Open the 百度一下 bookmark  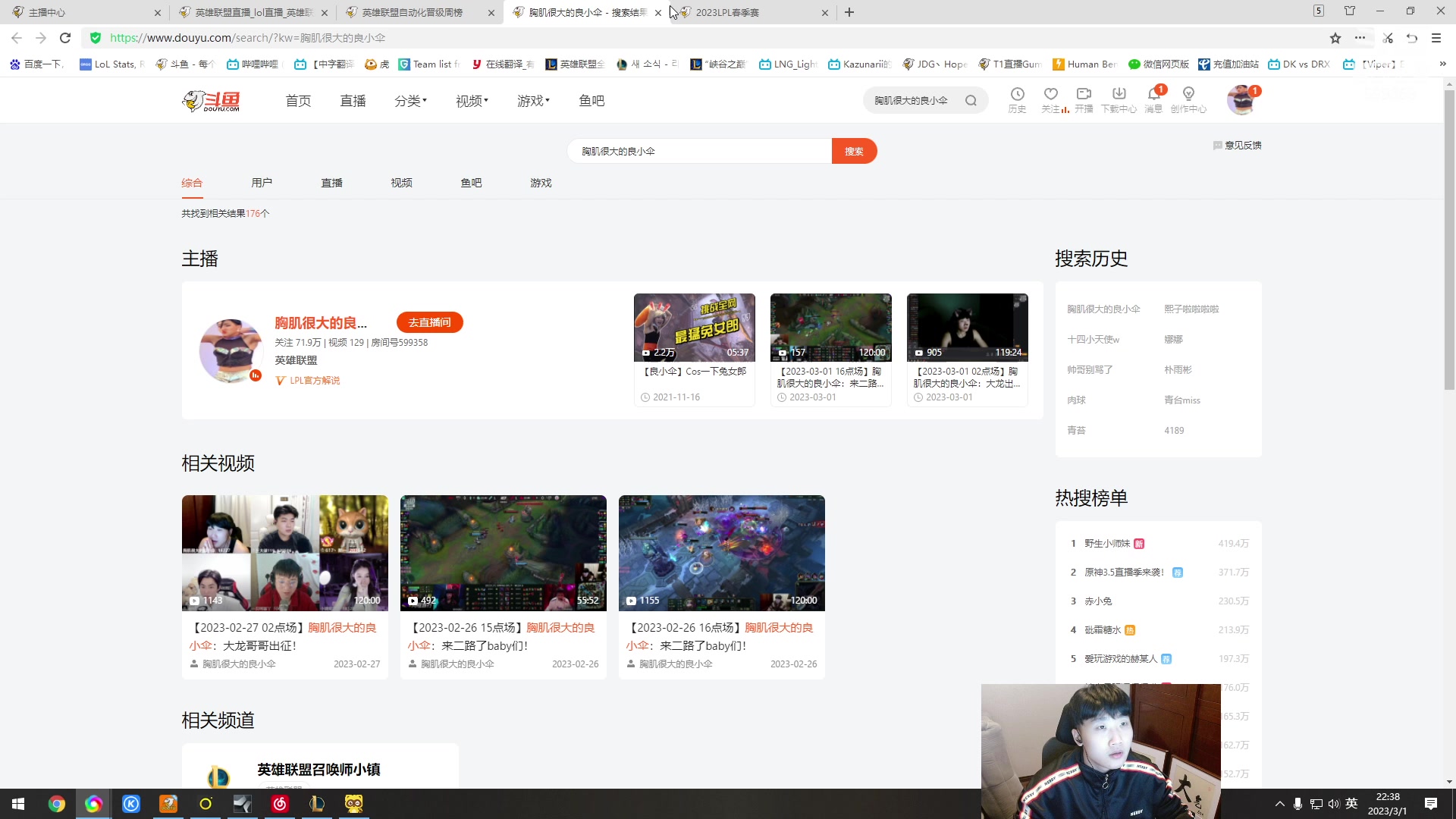click(x=36, y=64)
